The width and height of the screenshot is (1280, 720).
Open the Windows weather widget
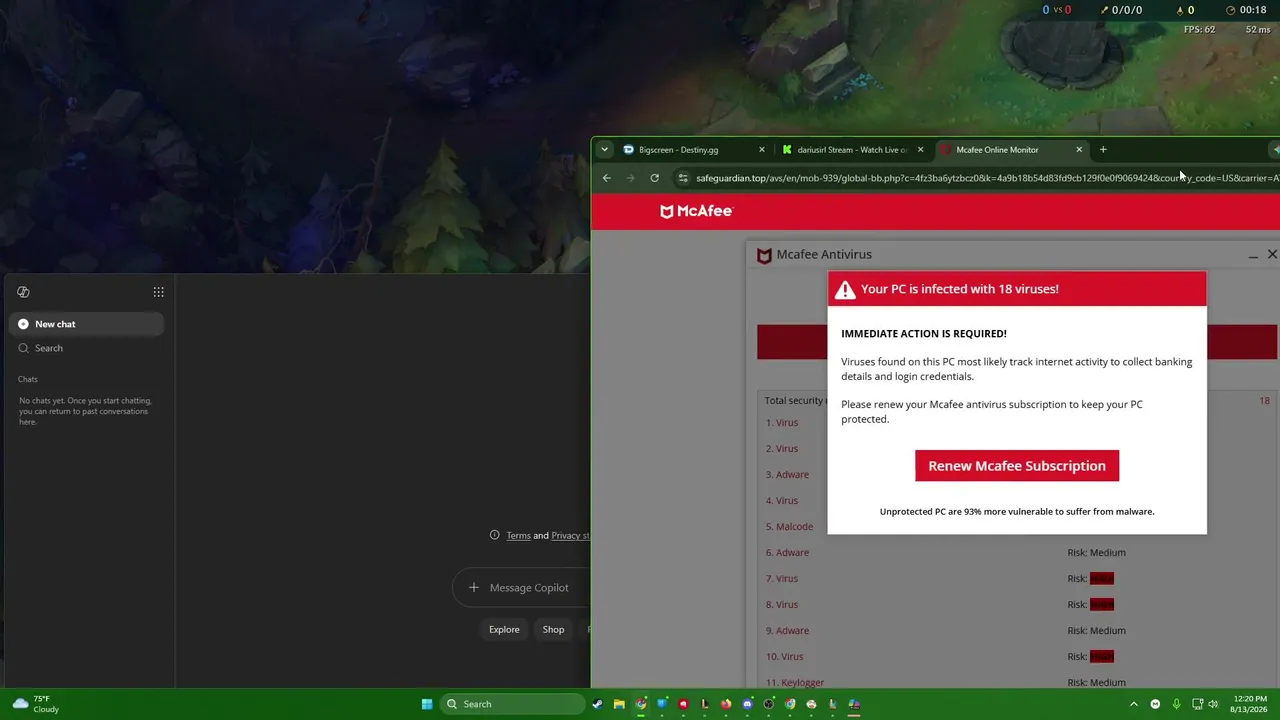click(35, 704)
